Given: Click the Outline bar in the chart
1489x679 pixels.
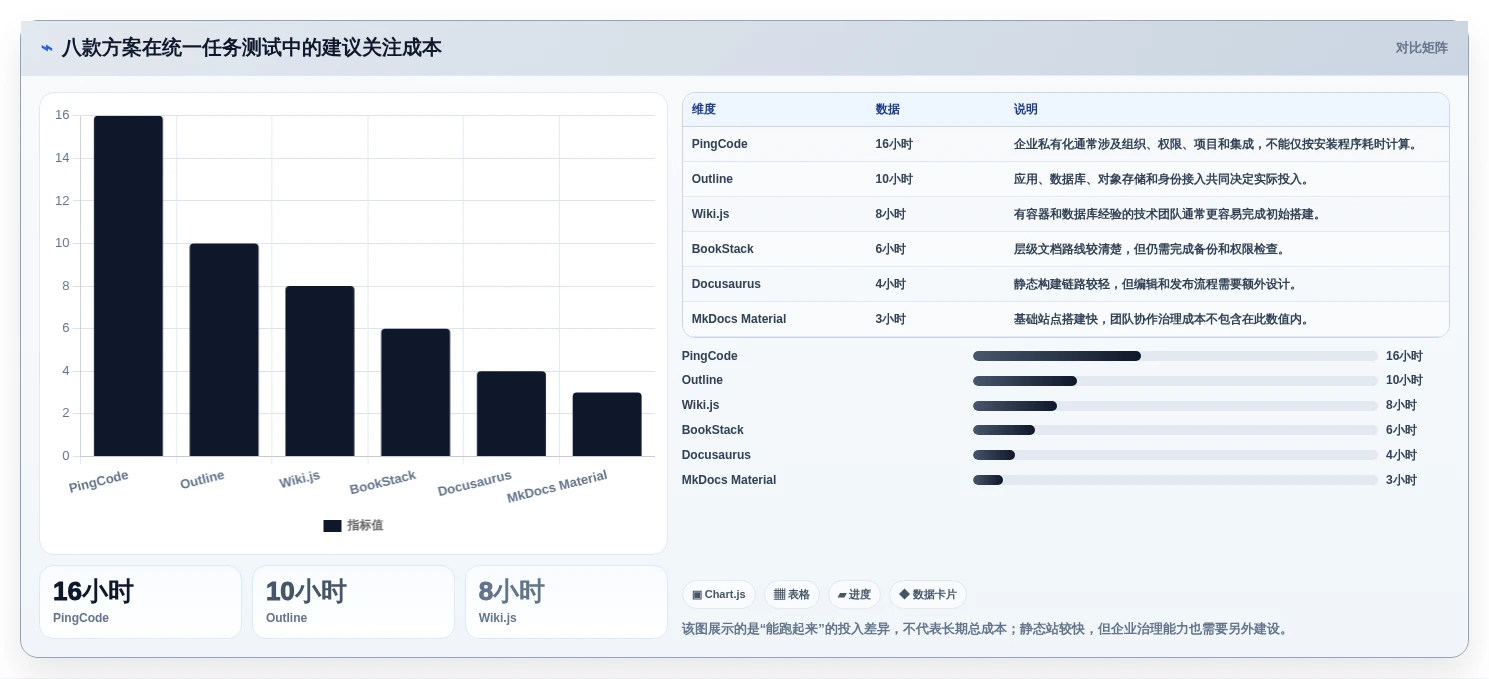Looking at the screenshot, I should point(224,350).
